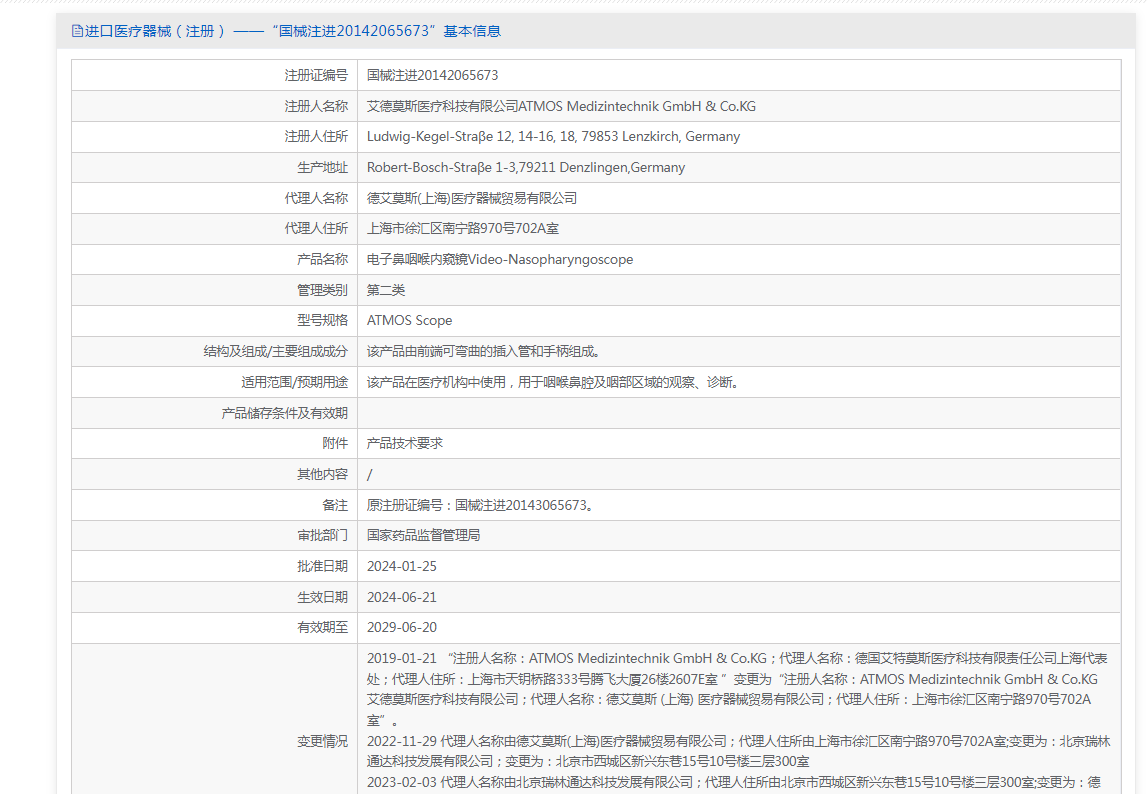Screen dimensions: 1147x794
Task: Select the 2019-01-21 change record entry
Action: pyautogui.click(x=737, y=689)
